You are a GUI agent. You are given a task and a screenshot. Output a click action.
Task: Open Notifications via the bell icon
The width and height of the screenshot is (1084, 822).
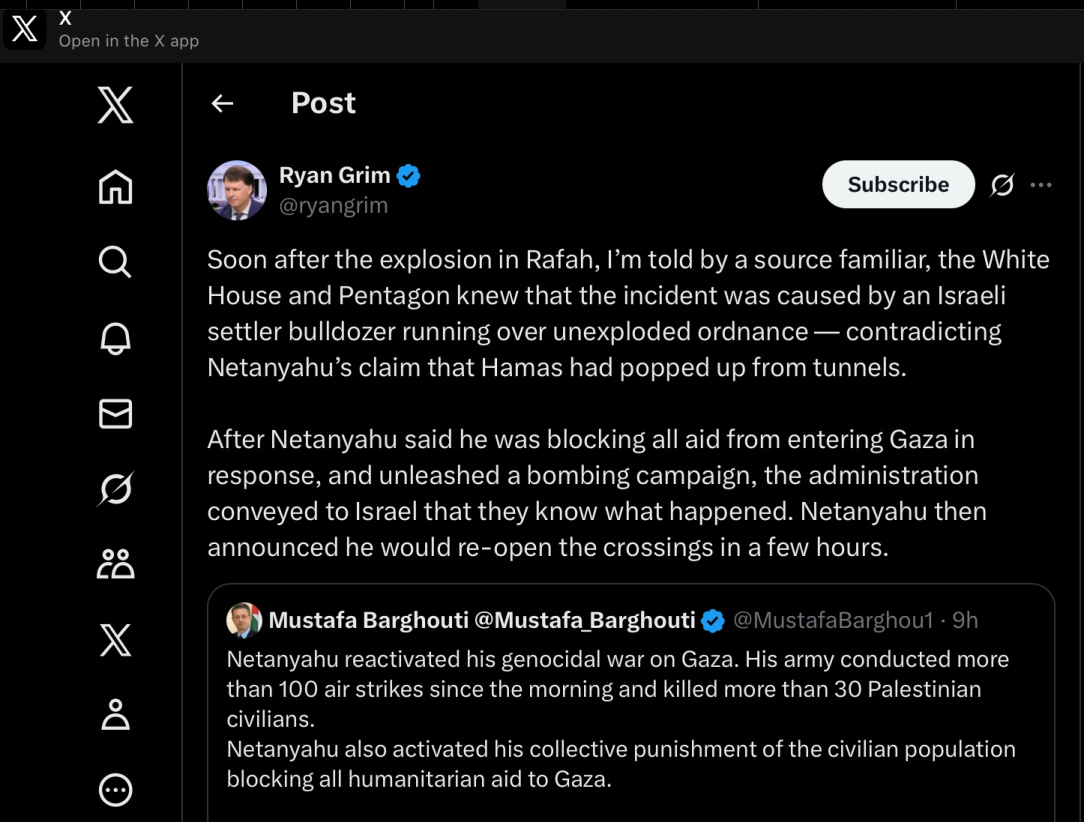tap(115, 338)
